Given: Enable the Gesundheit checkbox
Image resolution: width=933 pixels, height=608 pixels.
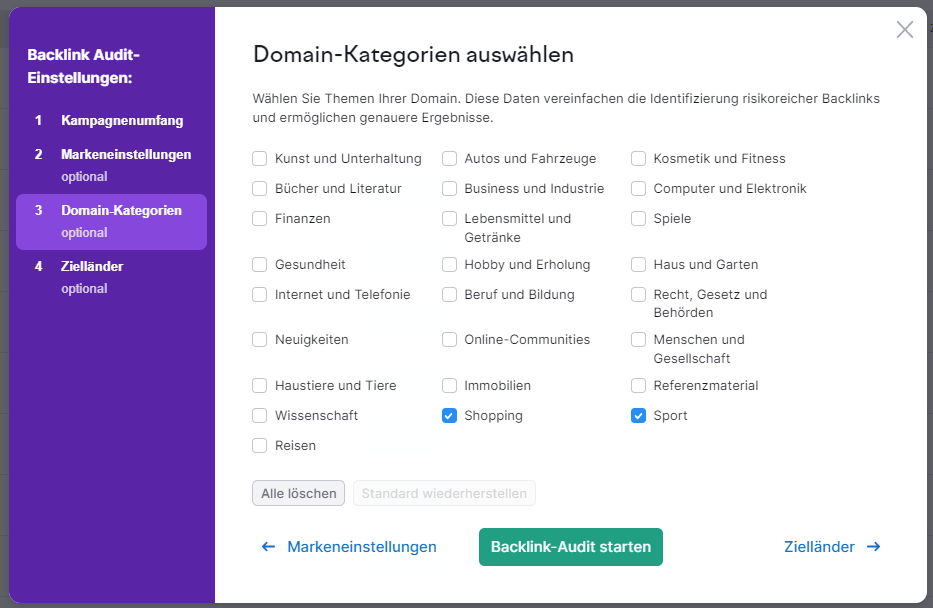Looking at the screenshot, I should 260,264.
